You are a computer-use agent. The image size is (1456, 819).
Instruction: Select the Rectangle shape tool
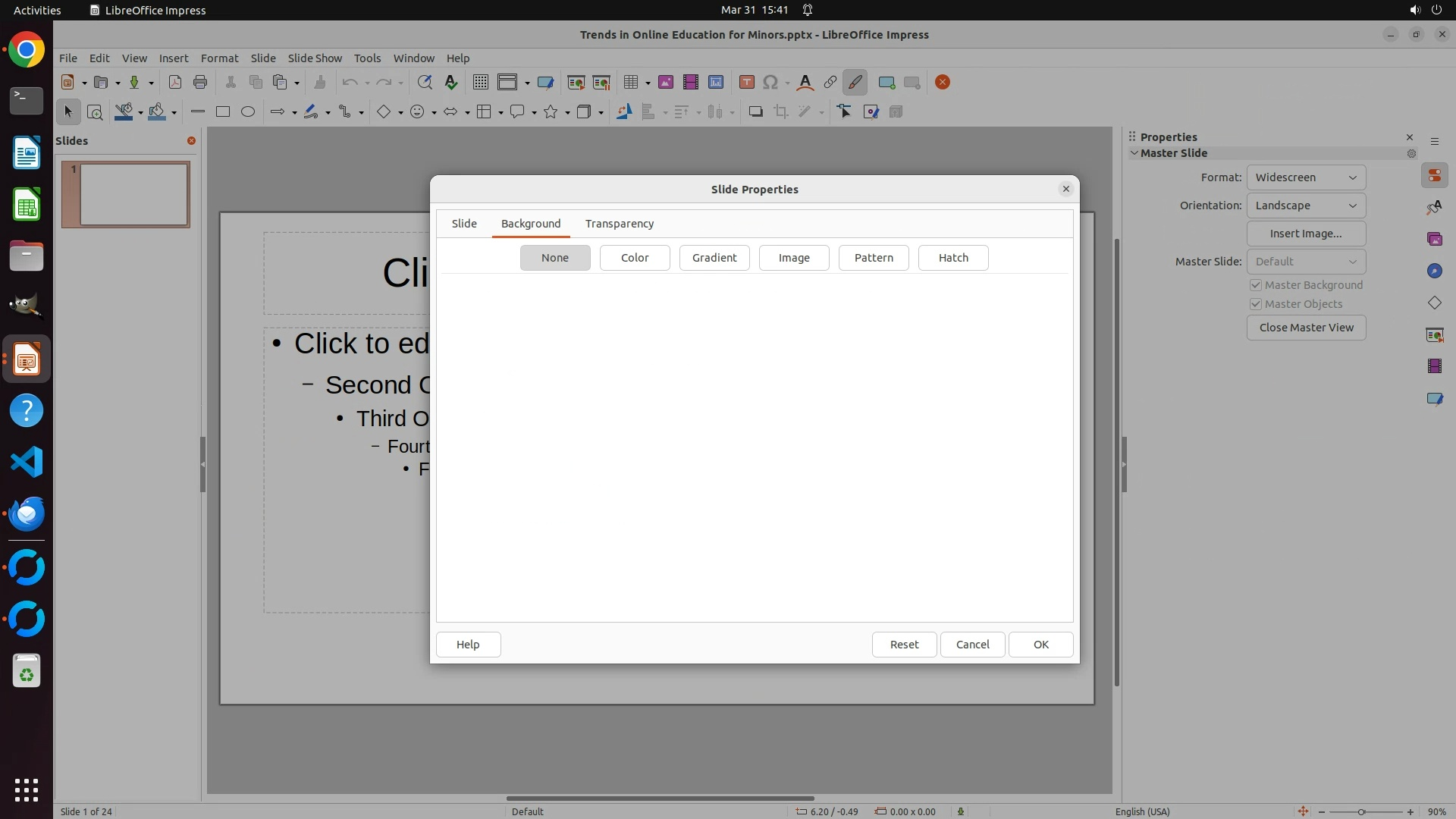(223, 112)
